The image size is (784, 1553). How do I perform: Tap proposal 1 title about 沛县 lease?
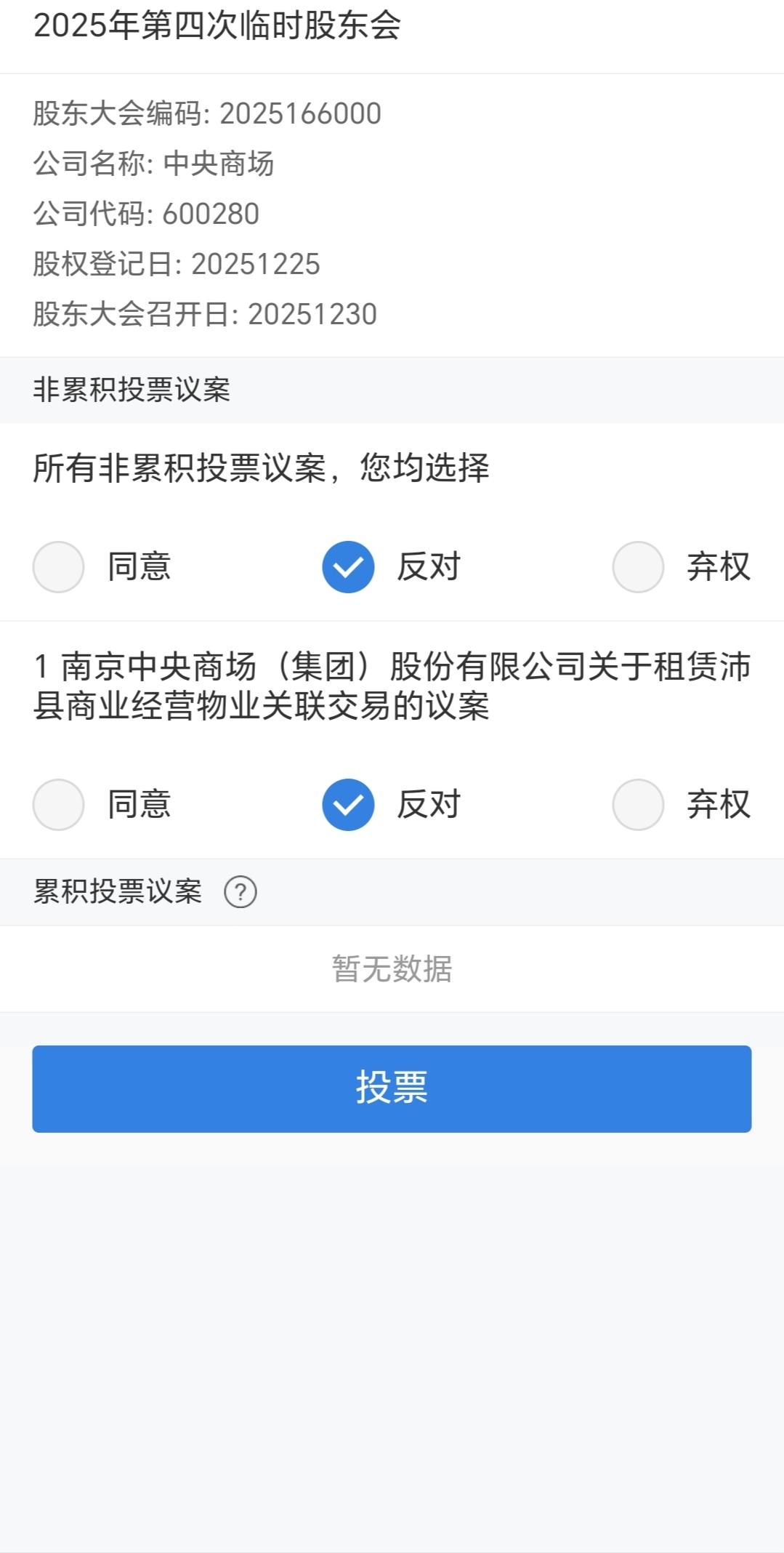click(x=392, y=686)
